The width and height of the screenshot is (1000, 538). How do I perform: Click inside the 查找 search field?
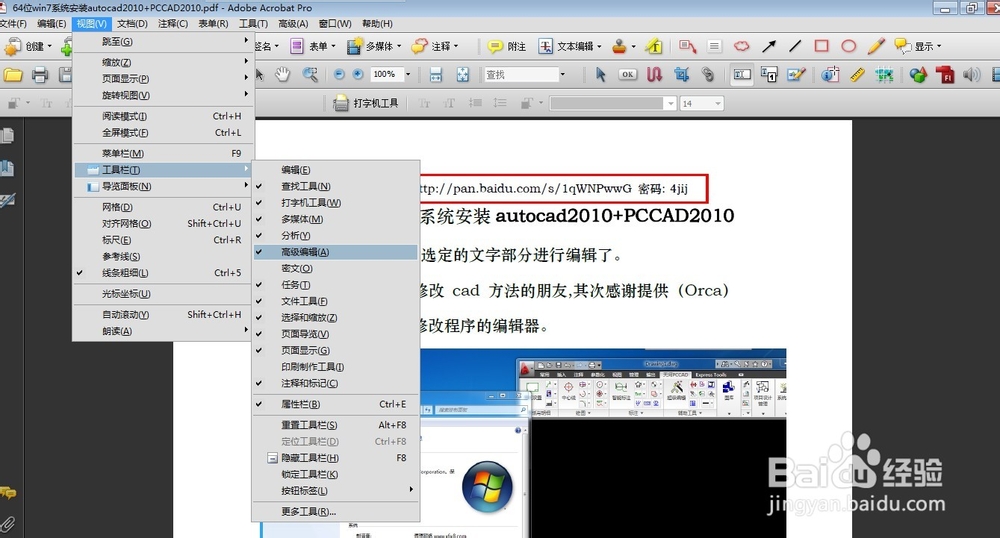(521, 75)
